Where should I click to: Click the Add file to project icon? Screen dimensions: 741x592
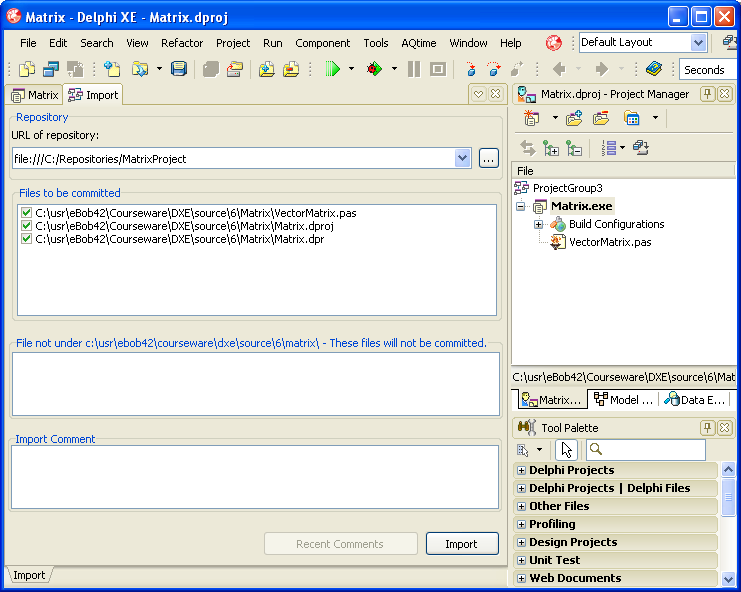pos(267,69)
